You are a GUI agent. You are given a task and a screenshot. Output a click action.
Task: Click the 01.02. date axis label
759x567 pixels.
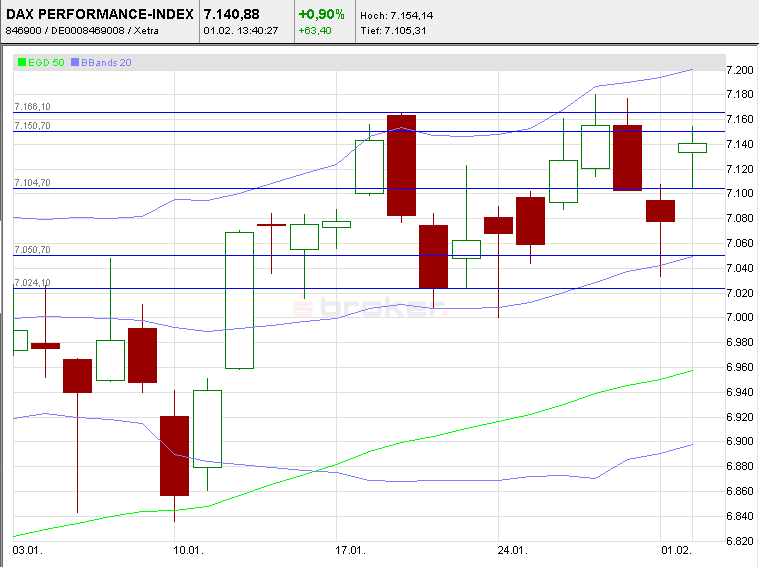click(676, 551)
